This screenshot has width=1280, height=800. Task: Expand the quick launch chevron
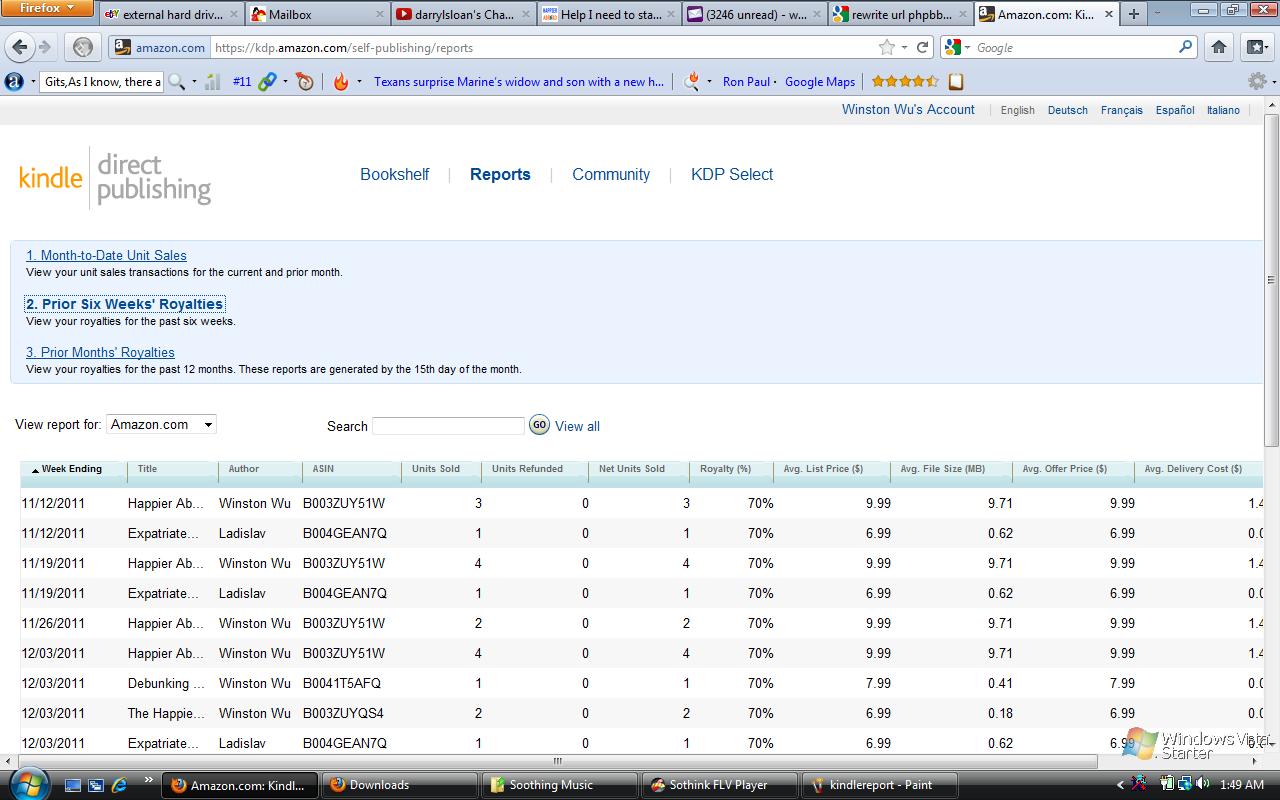click(149, 779)
